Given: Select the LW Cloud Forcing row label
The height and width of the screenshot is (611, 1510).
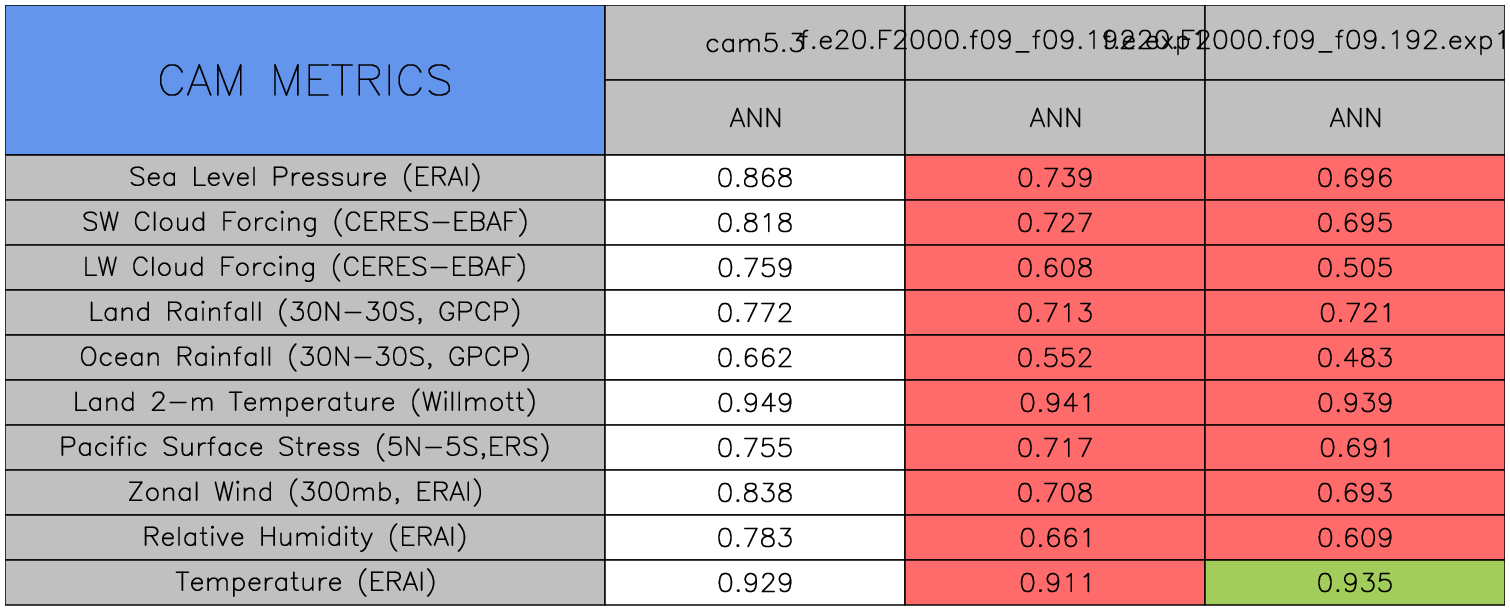Looking at the screenshot, I should pyautogui.click(x=305, y=267).
